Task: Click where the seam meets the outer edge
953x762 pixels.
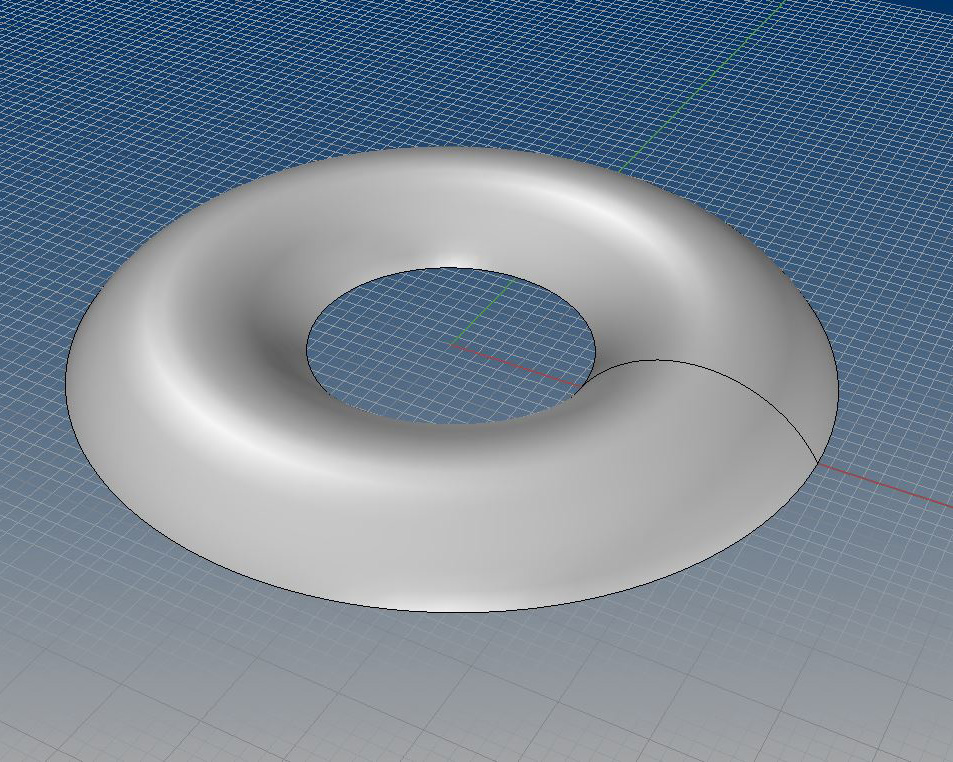Action: coord(818,465)
